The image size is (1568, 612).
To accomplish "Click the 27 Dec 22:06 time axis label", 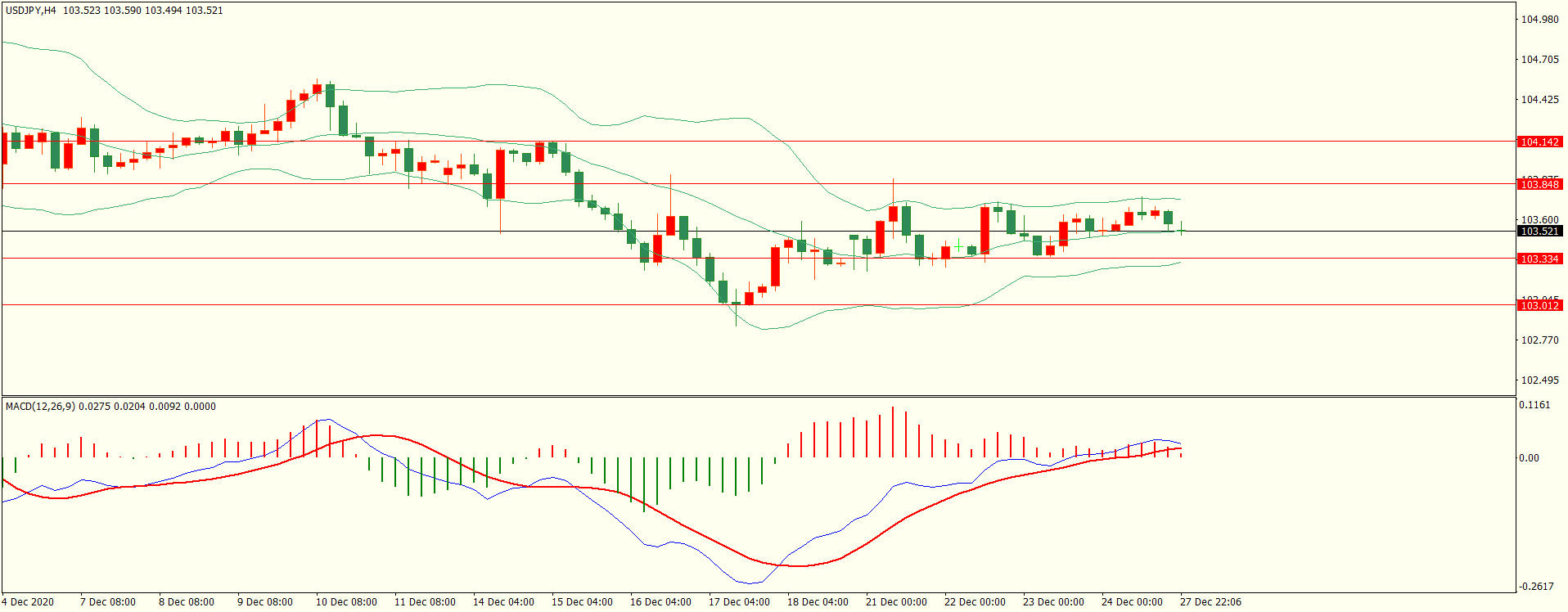I will click(1210, 602).
